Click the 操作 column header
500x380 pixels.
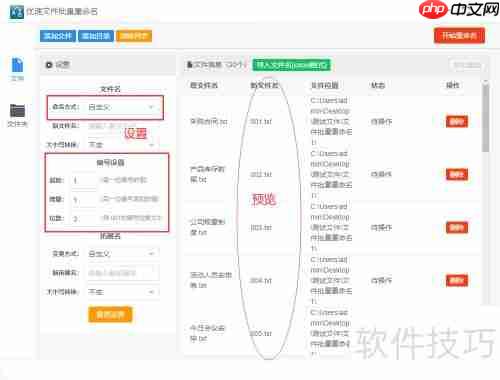coord(453,85)
